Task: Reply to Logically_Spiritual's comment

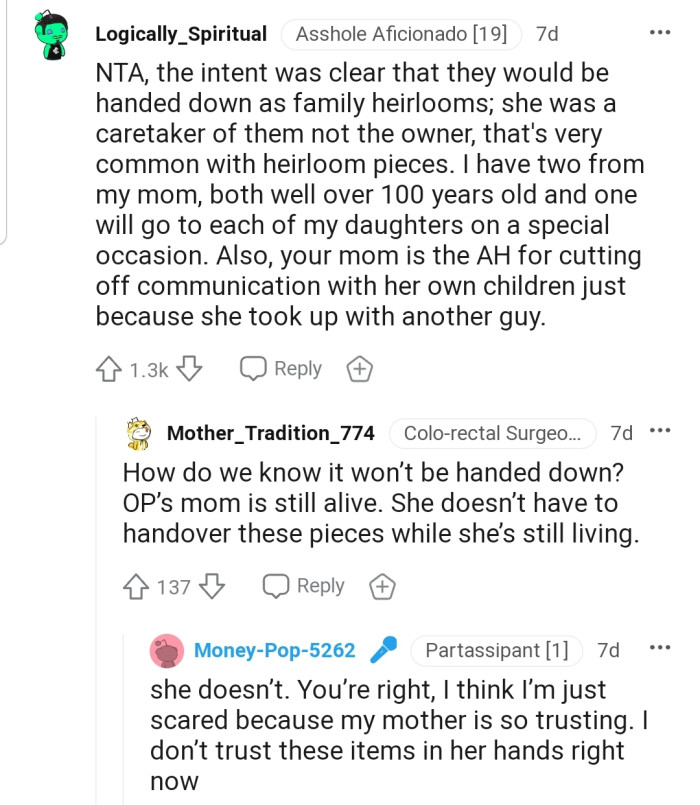Action: (281, 369)
